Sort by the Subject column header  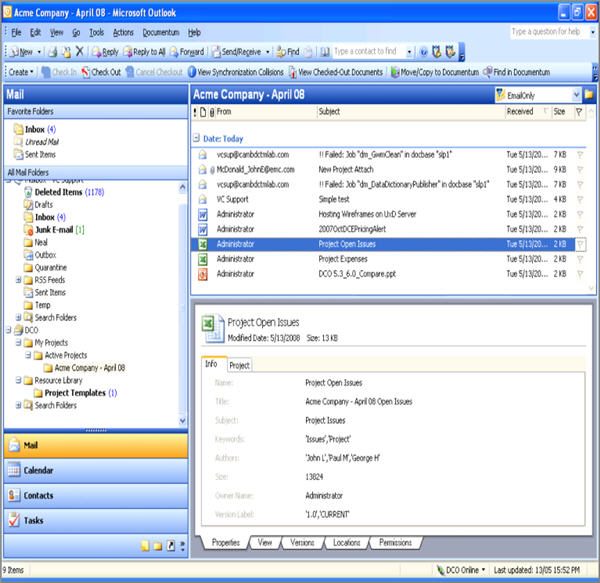[411, 112]
